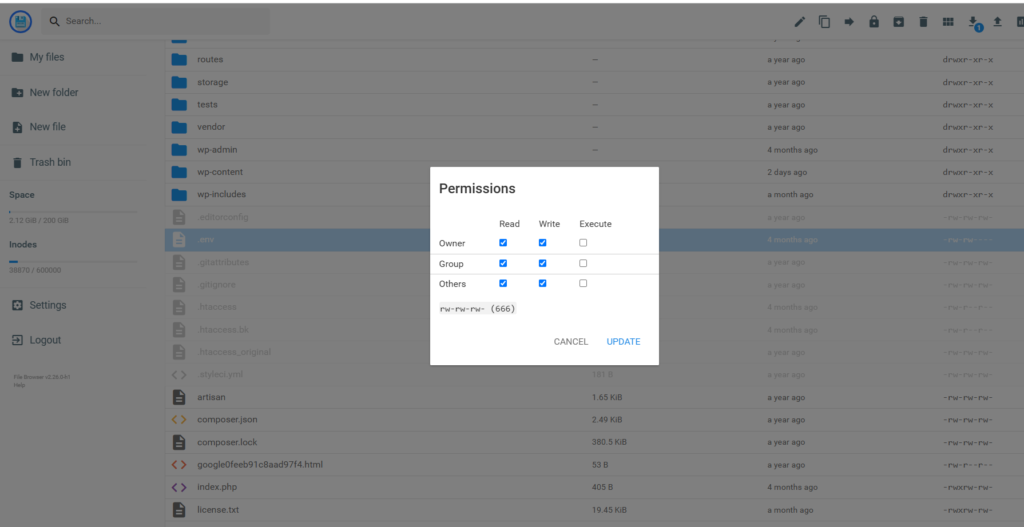
Task: Click the copy file toolbar icon
Action: 825,22
